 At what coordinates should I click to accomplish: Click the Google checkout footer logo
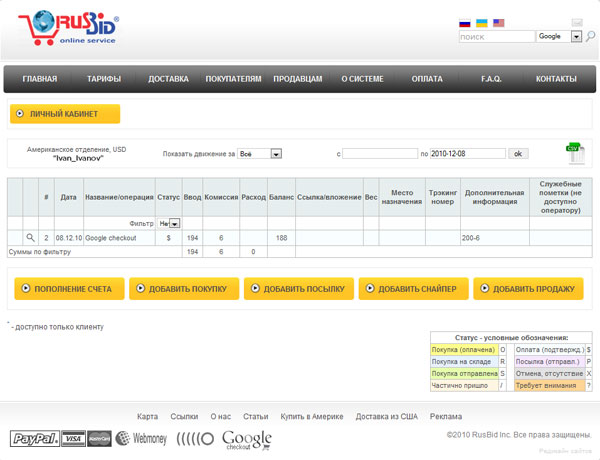(247, 440)
